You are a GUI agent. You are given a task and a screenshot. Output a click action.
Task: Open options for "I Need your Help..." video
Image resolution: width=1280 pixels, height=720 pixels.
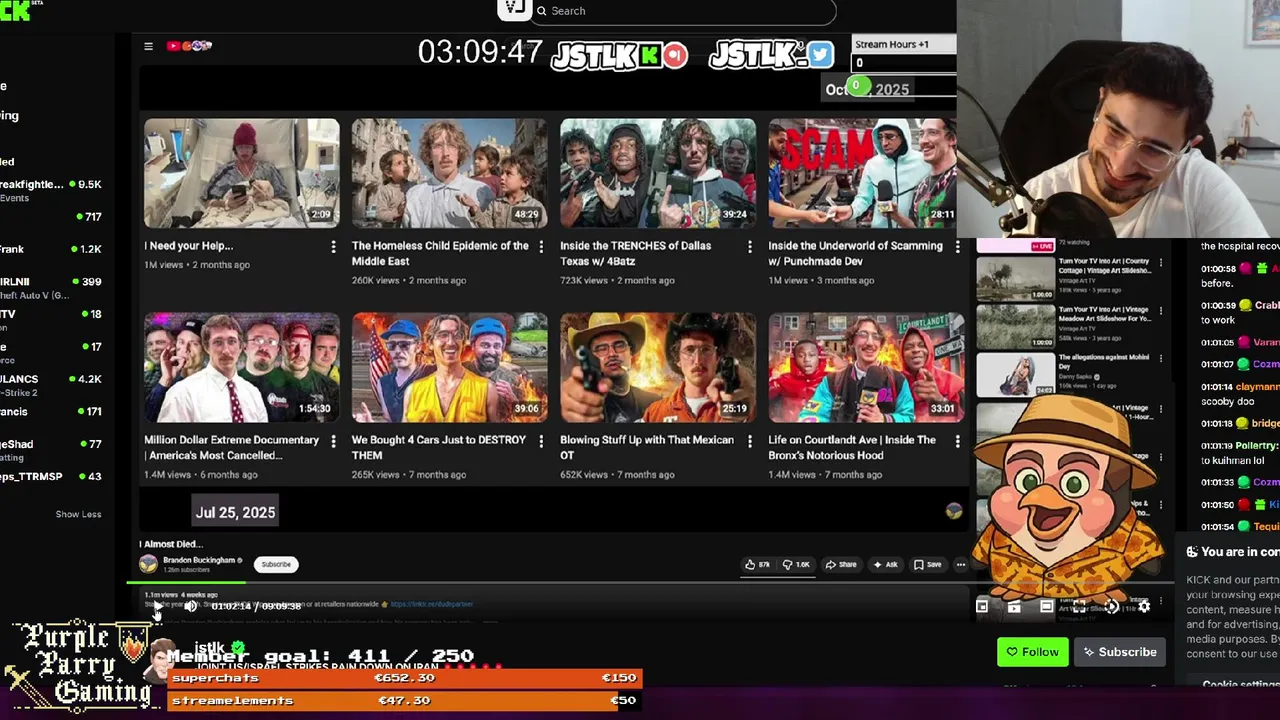click(333, 246)
